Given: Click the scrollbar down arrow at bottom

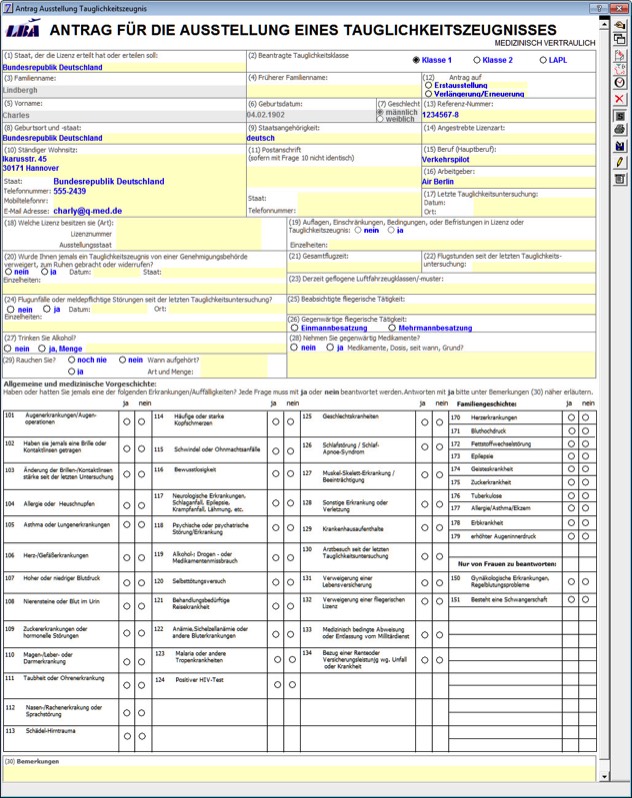Looking at the screenshot, I should click(x=604, y=777).
